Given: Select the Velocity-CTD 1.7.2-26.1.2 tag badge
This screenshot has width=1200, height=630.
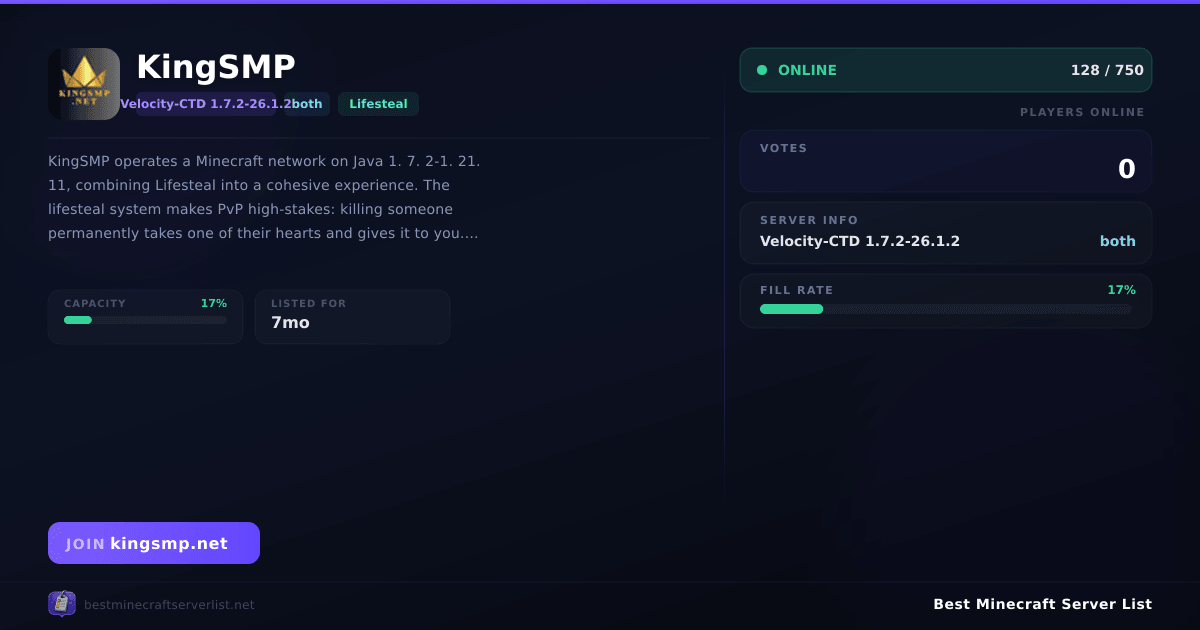Looking at the screenshot, I should [x=206, y=104].
